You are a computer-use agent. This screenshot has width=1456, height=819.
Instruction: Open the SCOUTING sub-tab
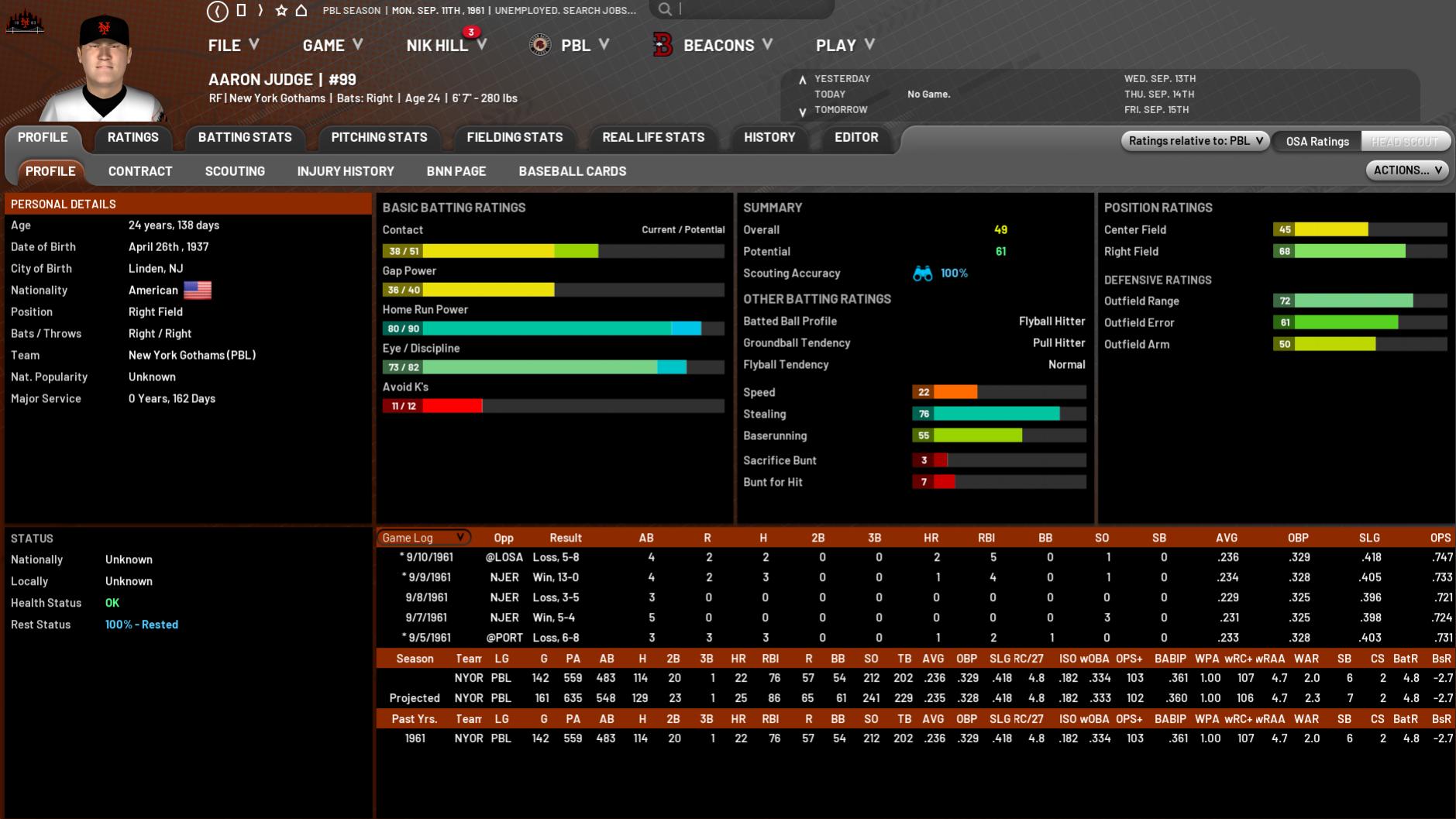coord(235,171)
